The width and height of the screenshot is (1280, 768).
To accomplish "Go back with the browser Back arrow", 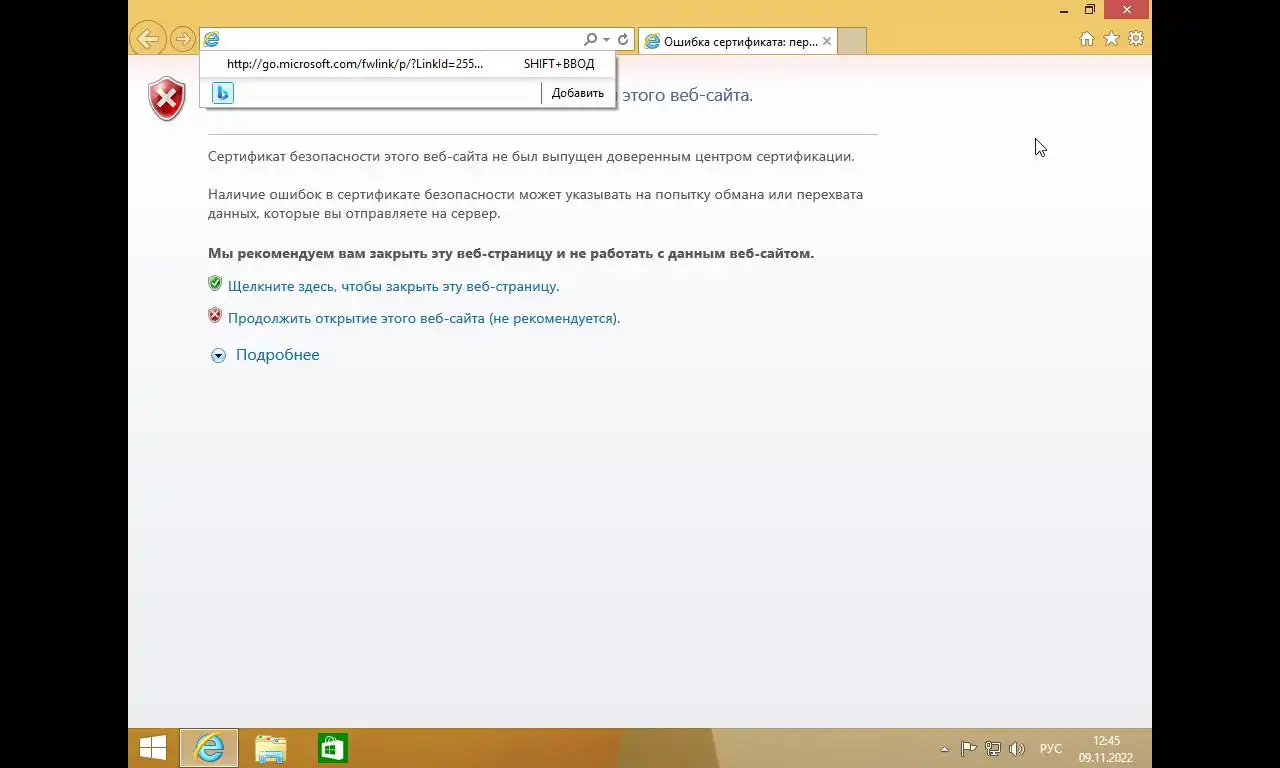I will (148, 39).
